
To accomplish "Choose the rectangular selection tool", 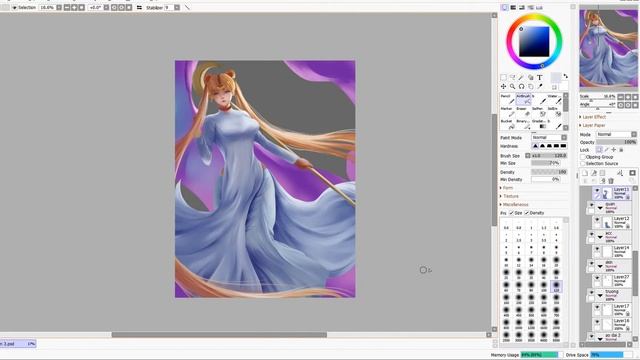I will pyautogui.click(x=503, y=77).
